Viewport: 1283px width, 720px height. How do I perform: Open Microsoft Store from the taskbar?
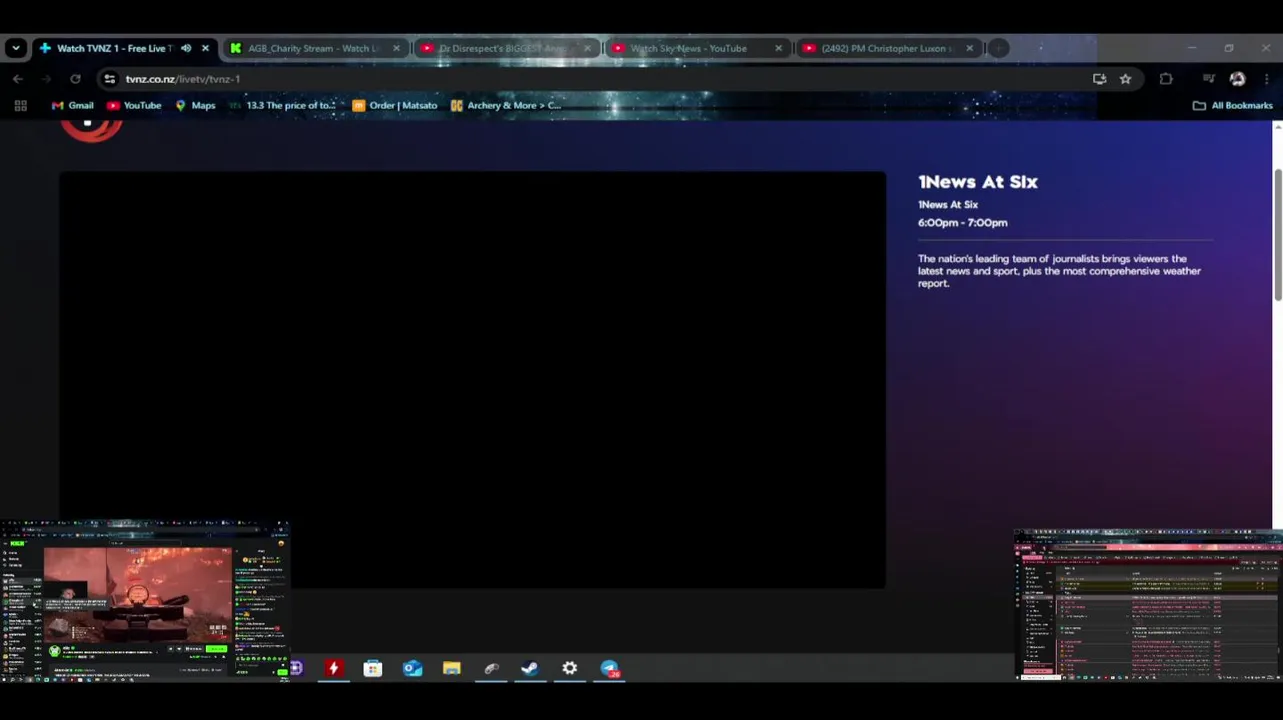click(373, 668)
